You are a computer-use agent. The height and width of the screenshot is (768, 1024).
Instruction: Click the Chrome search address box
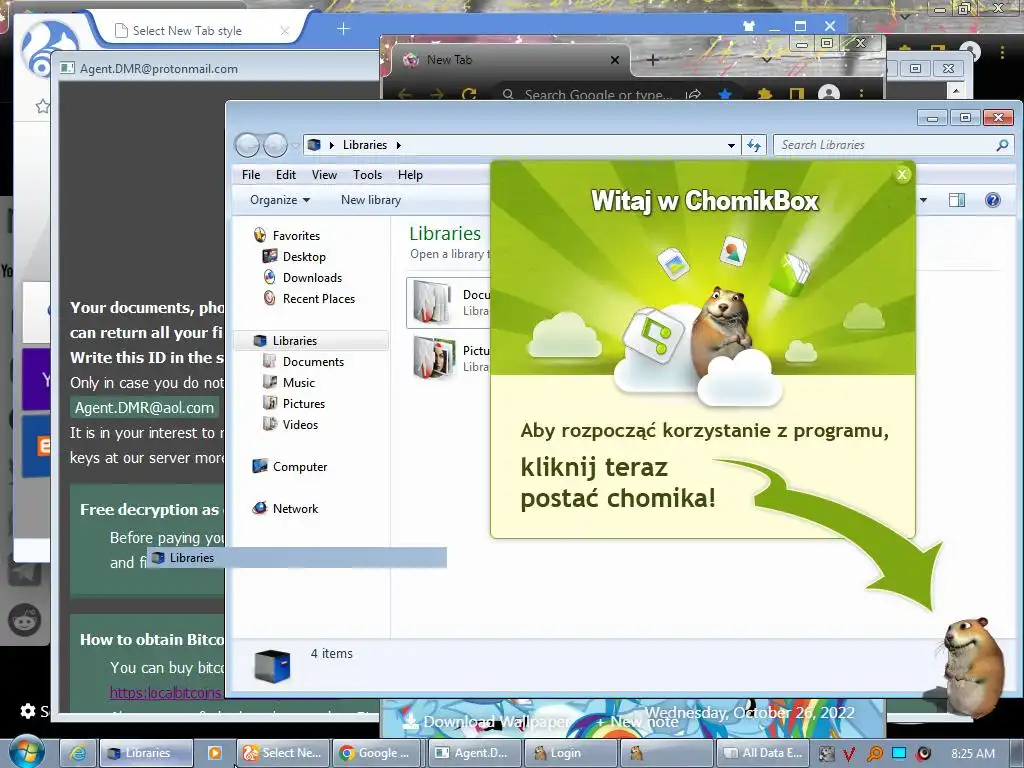(598, 95)
